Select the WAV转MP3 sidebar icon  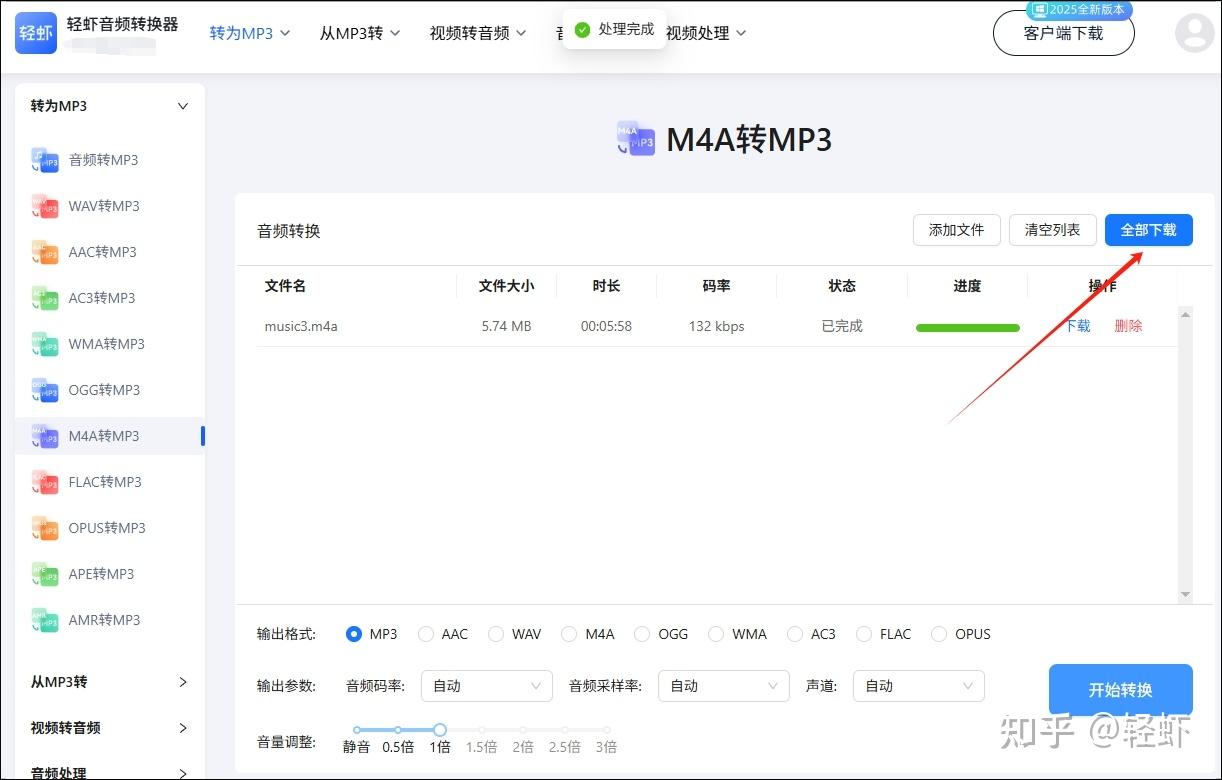tap(45, 206)
